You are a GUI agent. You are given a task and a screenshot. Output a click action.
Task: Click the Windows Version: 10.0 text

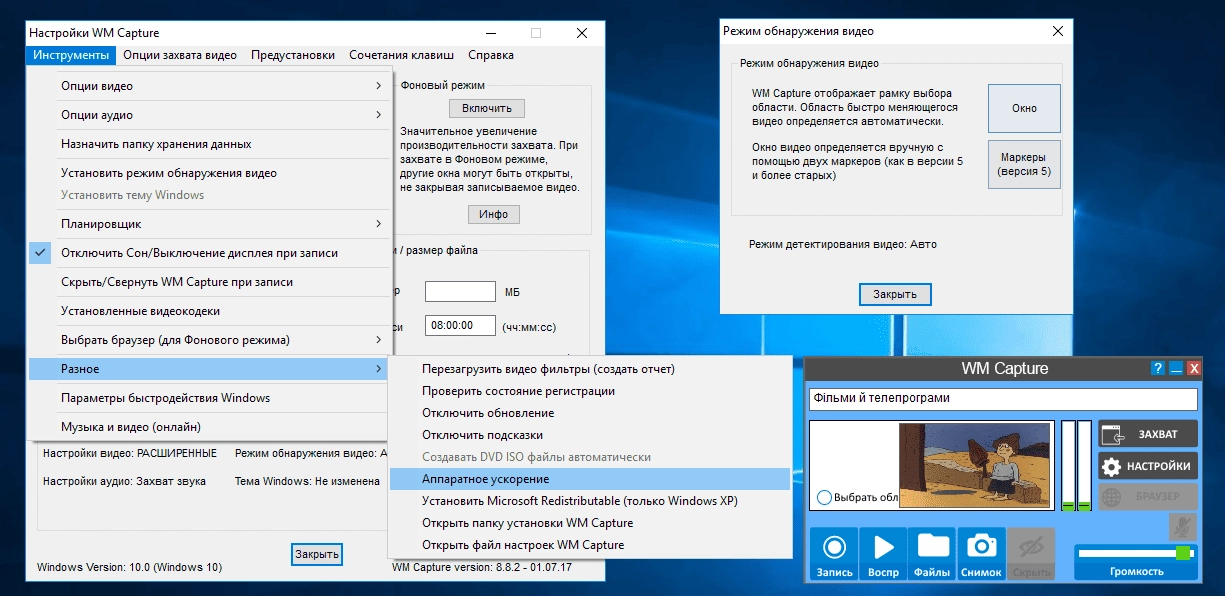130,568
